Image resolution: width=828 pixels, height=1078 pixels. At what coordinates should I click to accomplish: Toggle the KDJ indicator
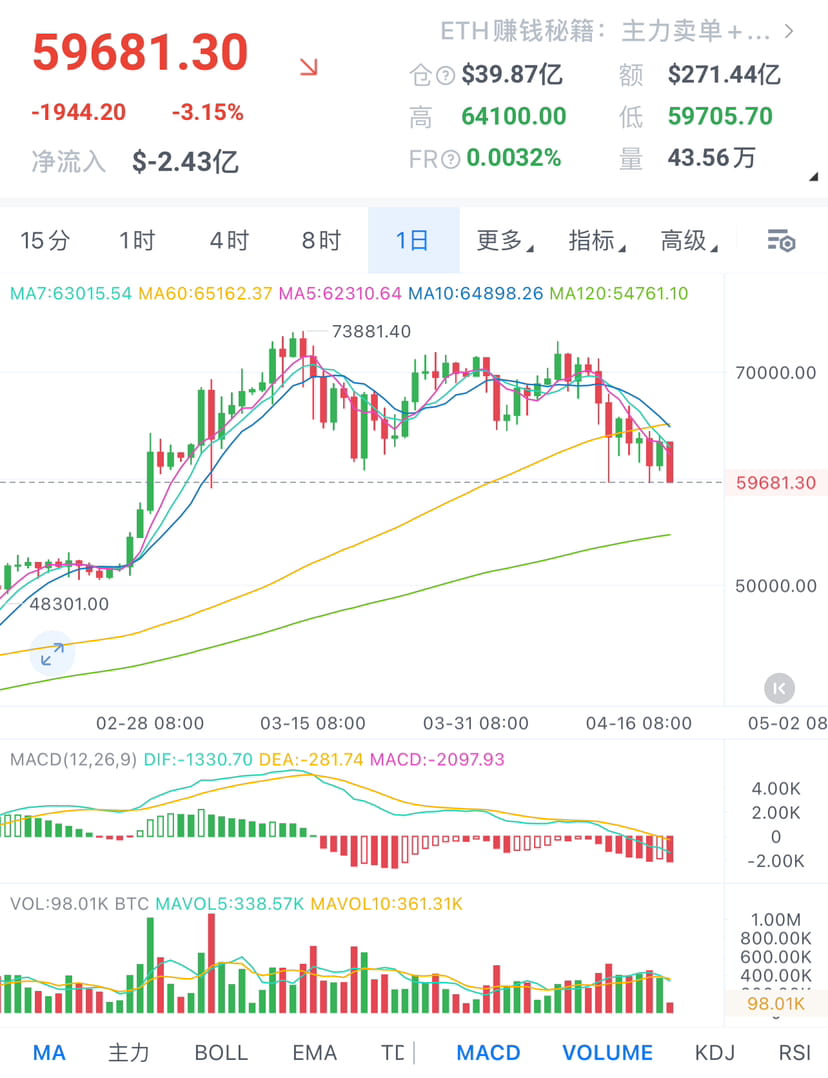[x=714, y=1052]
